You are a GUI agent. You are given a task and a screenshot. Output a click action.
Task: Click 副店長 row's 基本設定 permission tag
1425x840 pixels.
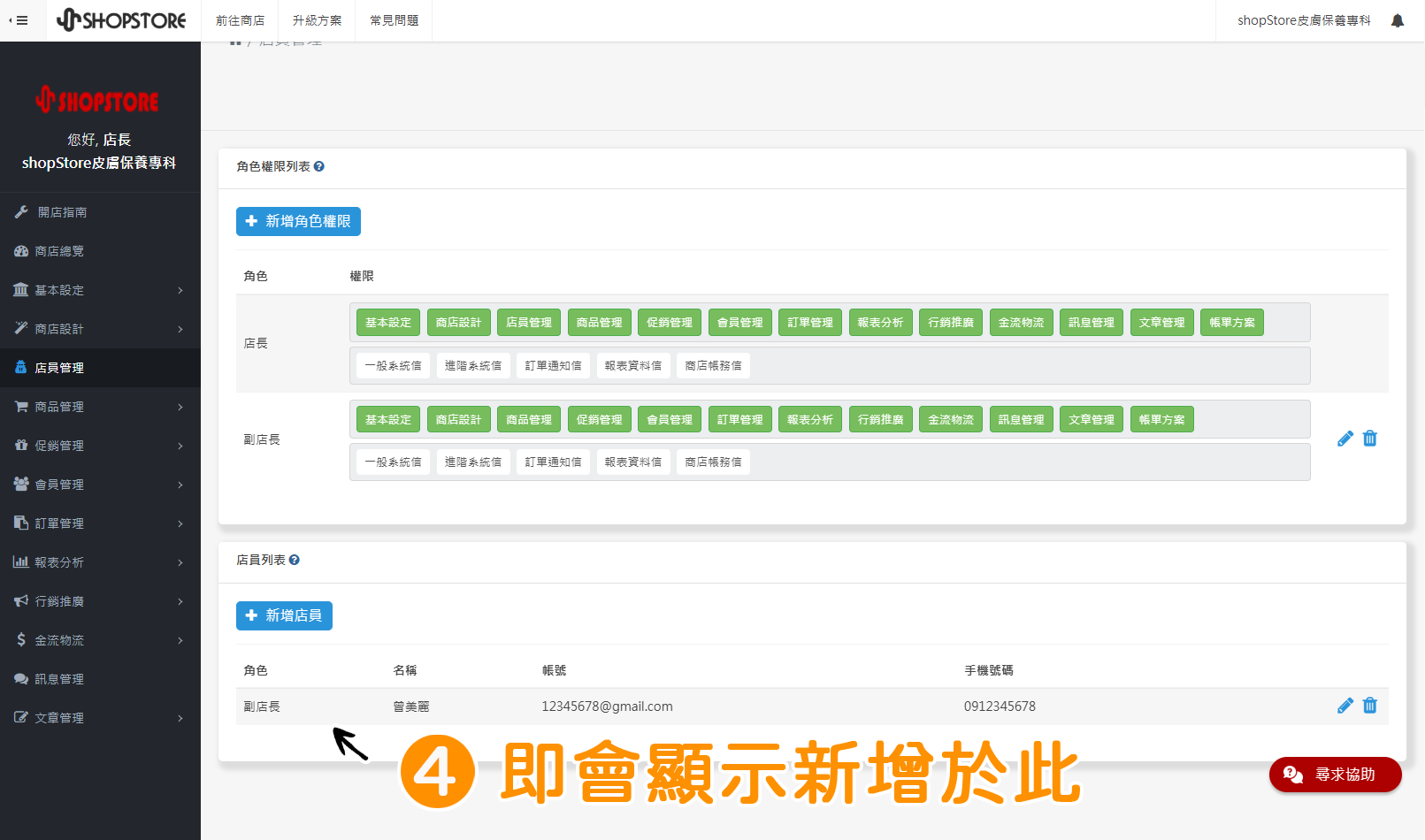388,420
